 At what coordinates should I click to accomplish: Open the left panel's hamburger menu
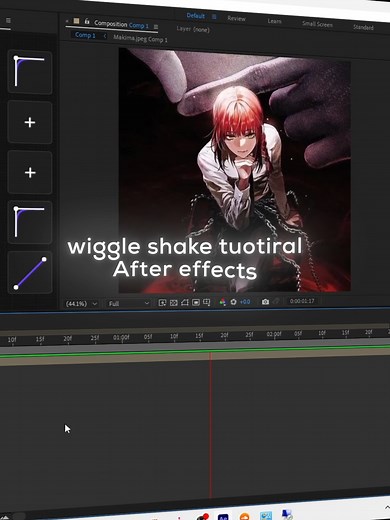8,21
